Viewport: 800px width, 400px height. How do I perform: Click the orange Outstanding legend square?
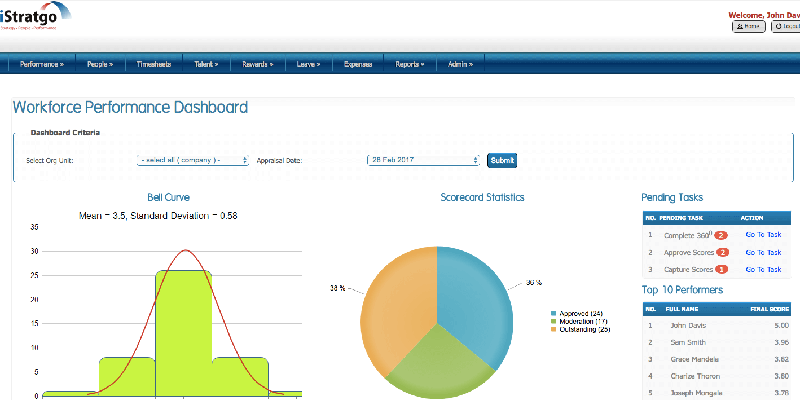(552, 329)
